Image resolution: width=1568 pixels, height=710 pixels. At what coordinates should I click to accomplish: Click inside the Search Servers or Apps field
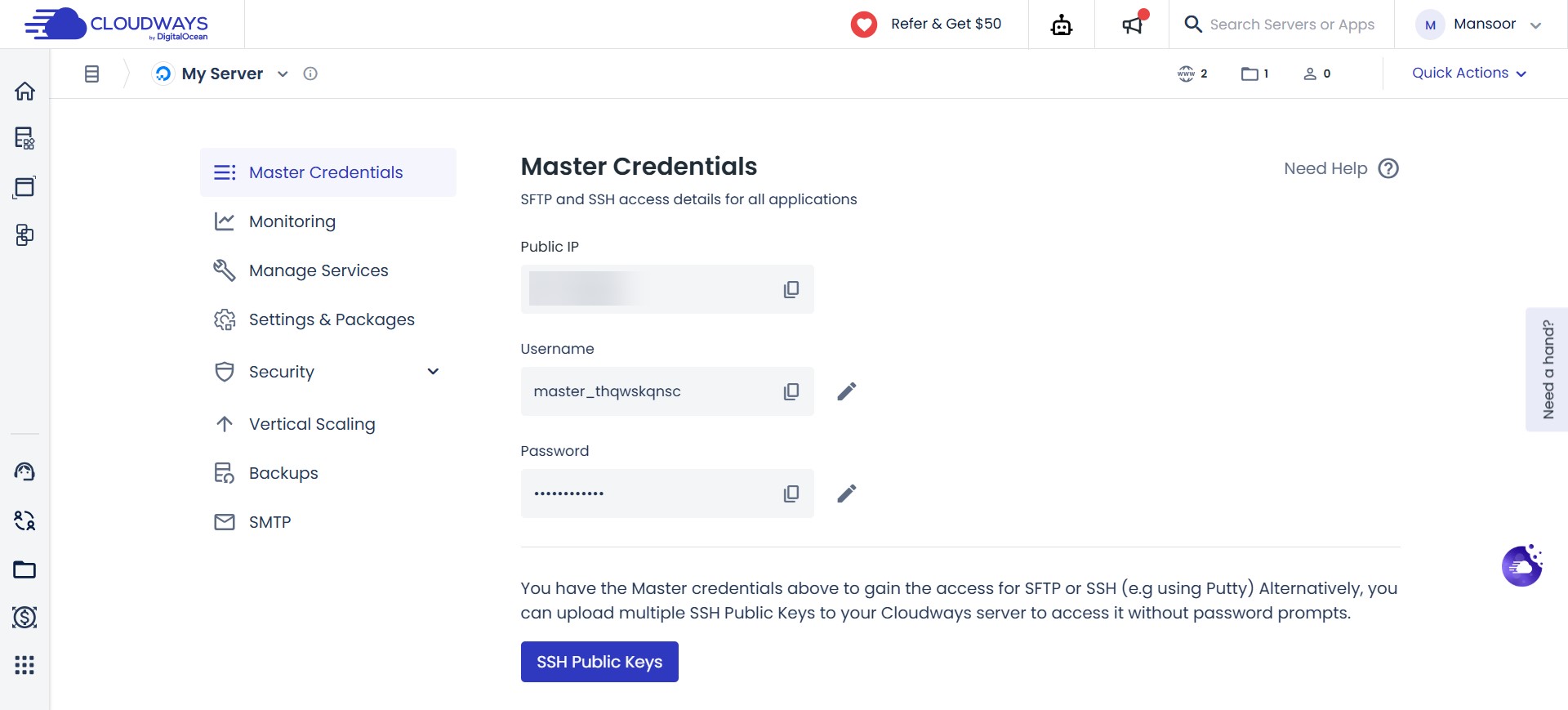point(1290,24)
